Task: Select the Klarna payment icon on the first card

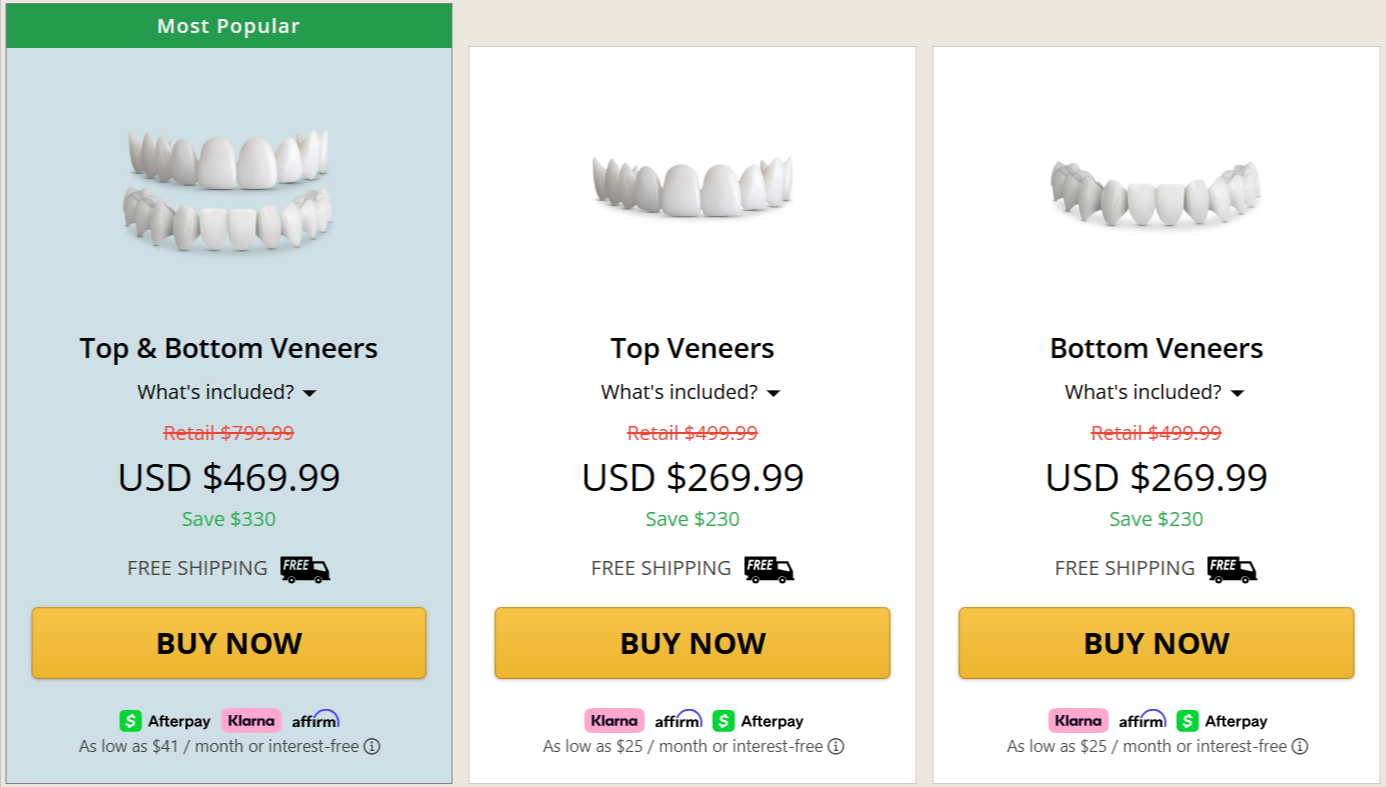Action: coord(250,720)
